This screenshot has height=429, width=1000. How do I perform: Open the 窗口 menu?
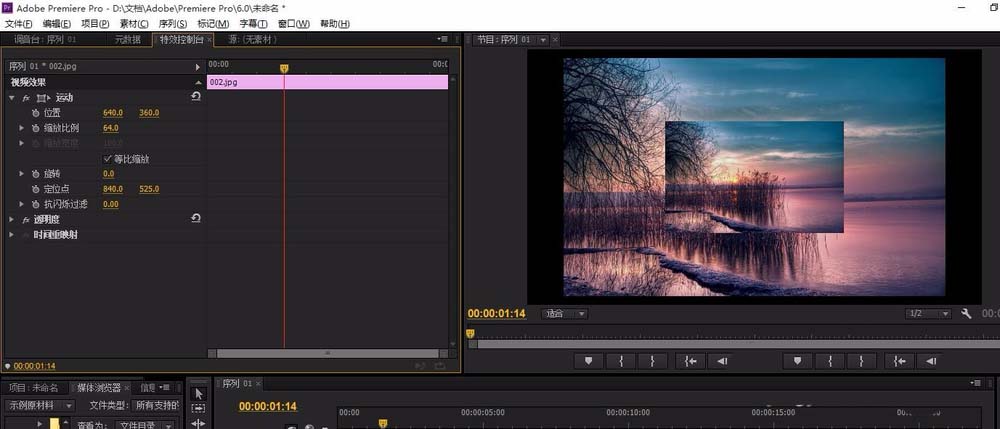point(294,24)
